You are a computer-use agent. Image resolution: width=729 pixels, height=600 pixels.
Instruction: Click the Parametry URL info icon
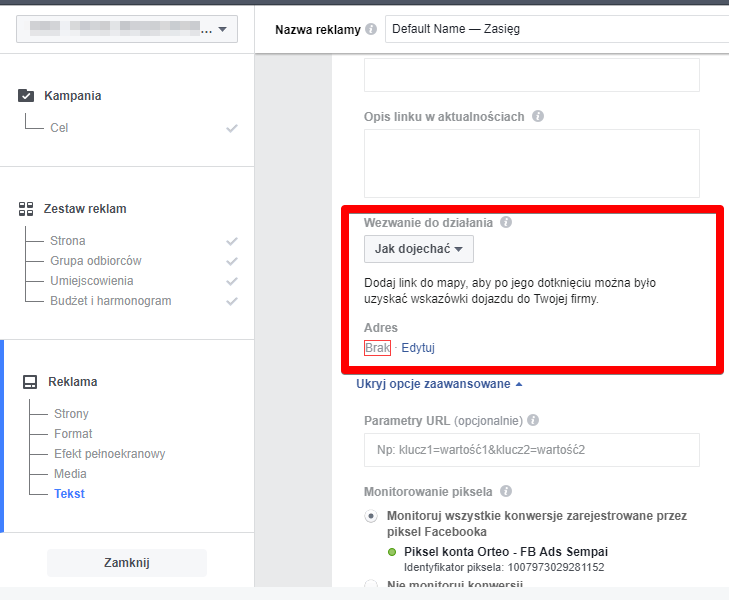[533, 420]
